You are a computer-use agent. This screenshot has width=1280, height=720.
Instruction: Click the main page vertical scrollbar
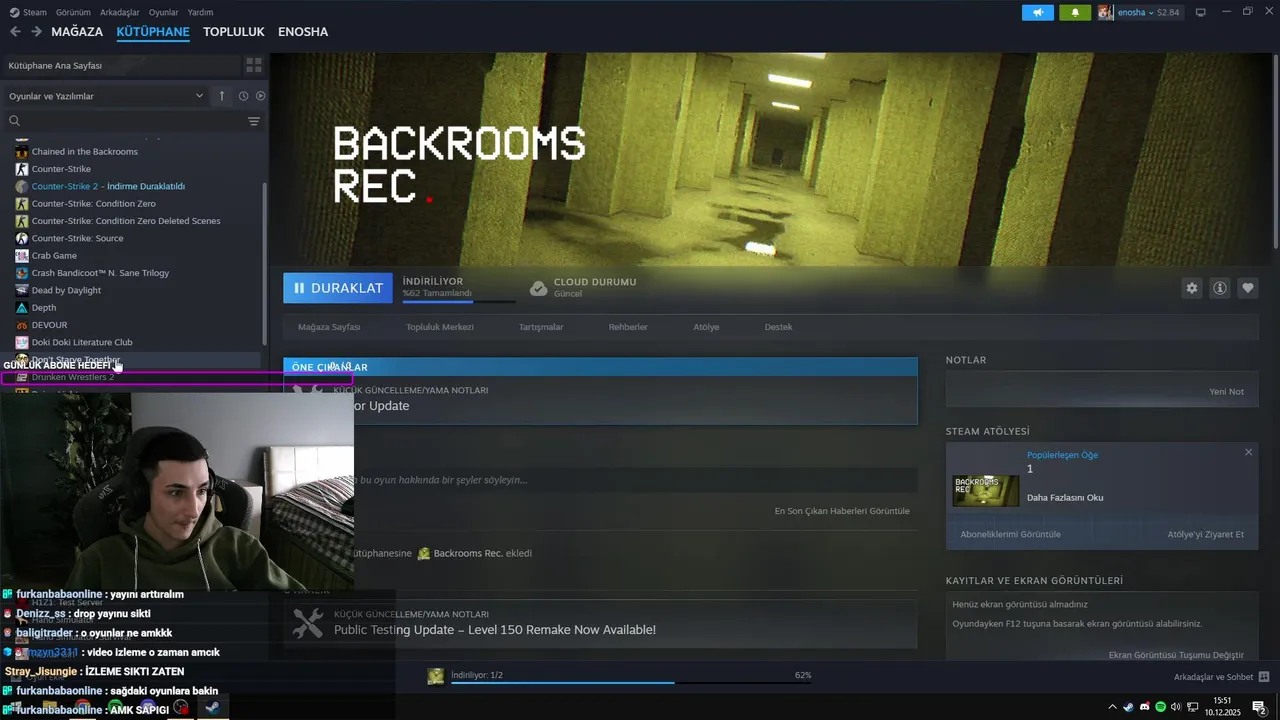(x=1275, y=150)
